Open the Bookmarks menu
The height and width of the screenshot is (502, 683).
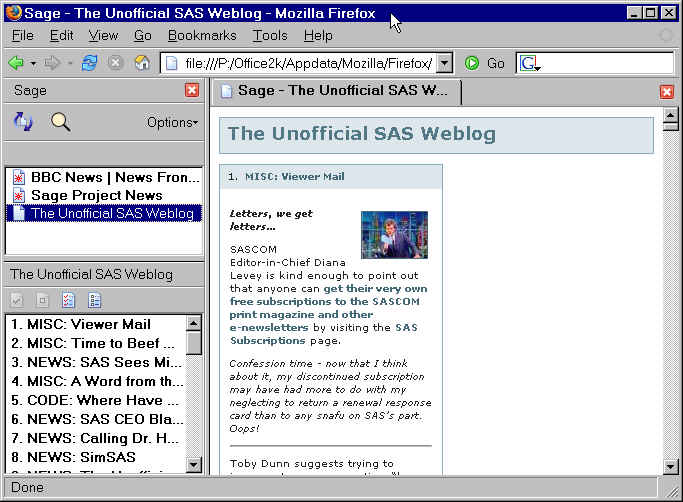tap(202, 35)
